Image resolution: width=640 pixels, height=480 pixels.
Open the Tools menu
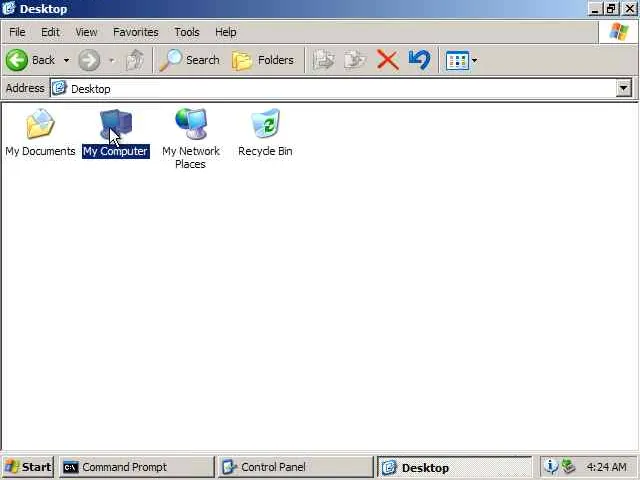[187, 32]
